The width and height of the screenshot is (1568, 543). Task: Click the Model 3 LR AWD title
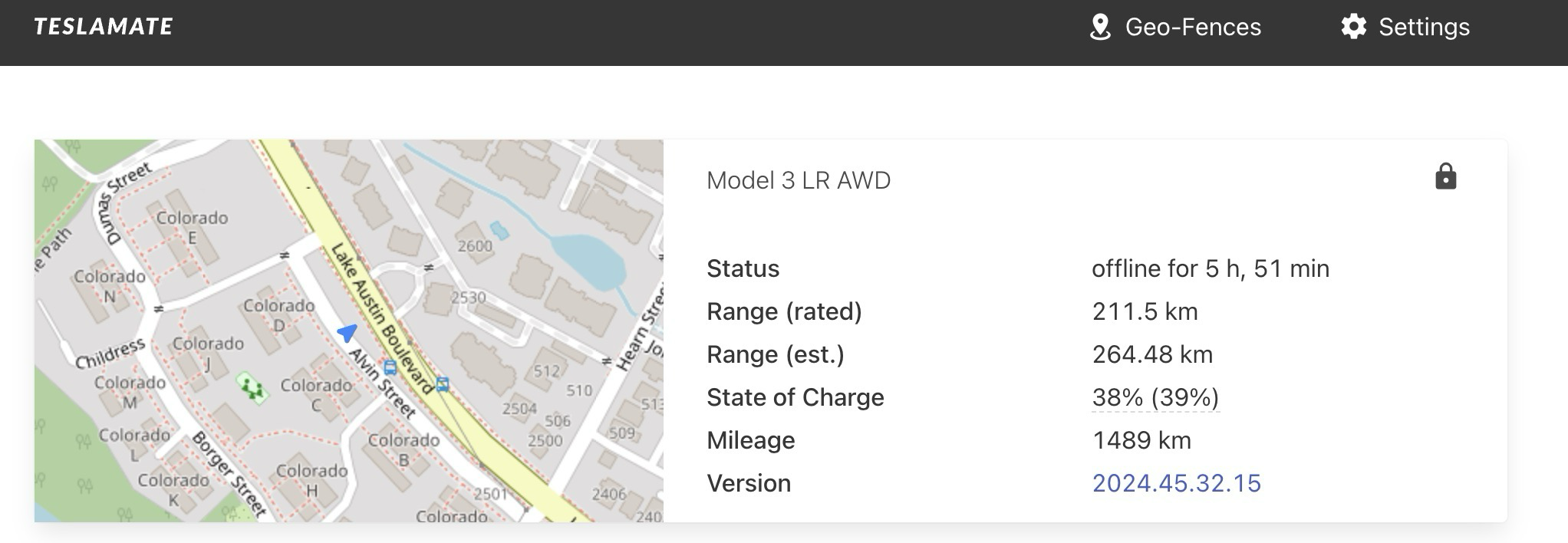[798, 180]
